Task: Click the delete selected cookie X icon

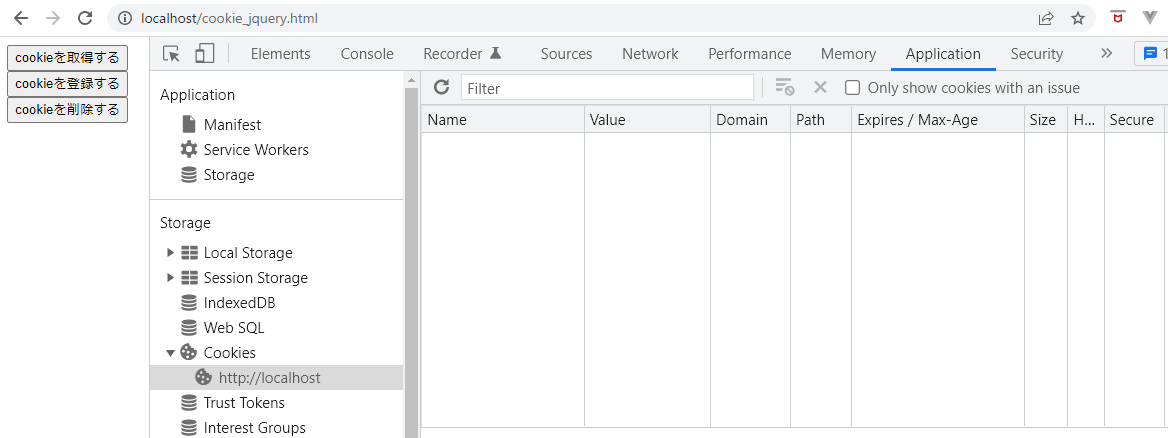Action: 820,88
